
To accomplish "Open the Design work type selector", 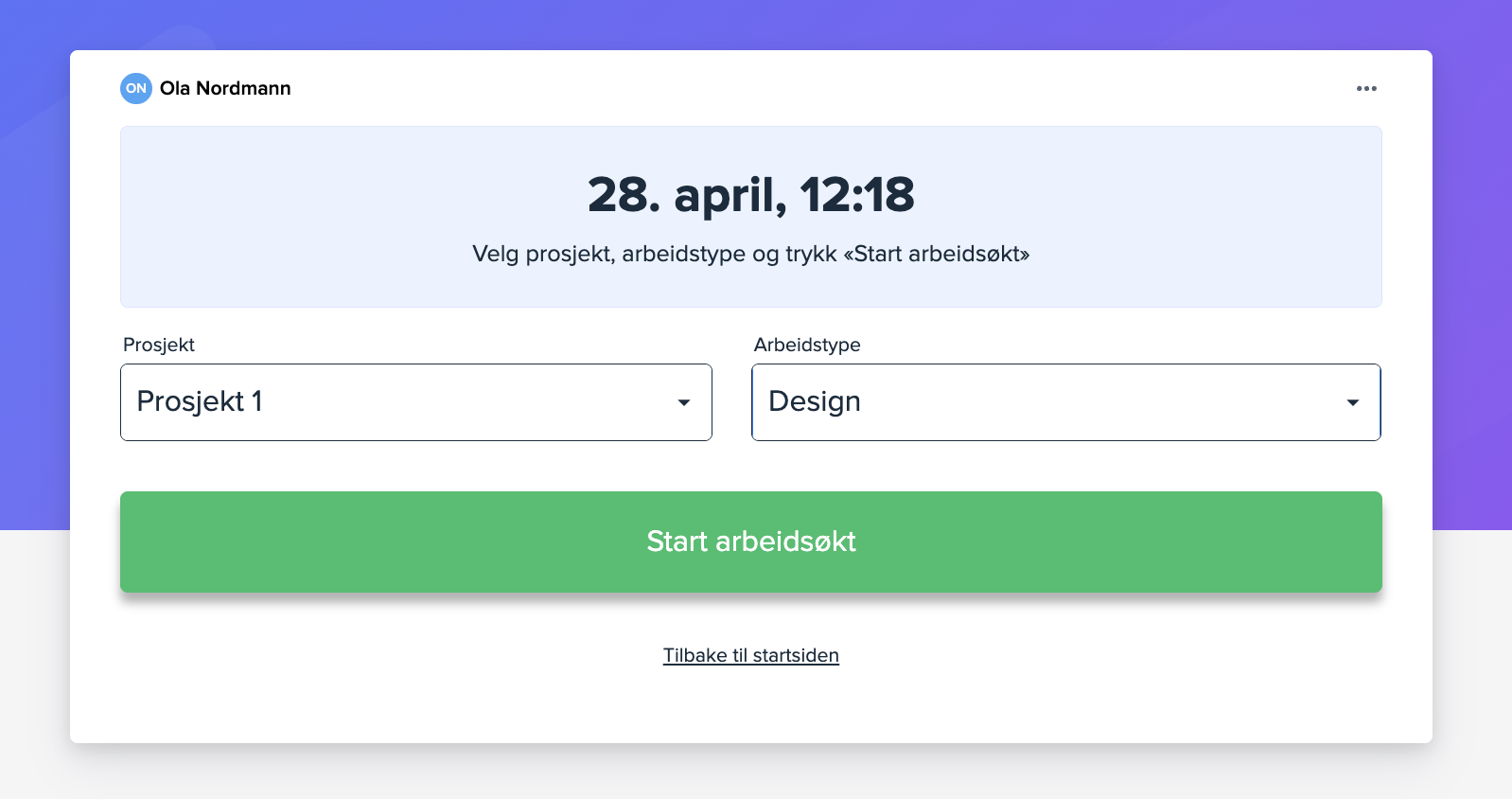I will pyautogui.click(x=1066, y=402).
